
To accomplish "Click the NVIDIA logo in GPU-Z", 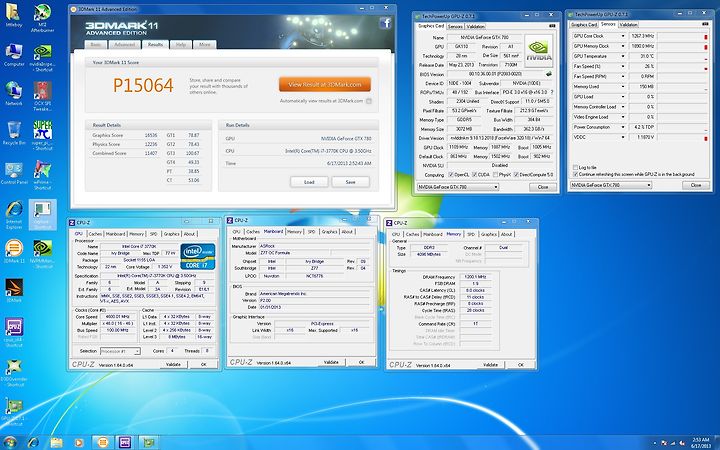I will [539, 51].
